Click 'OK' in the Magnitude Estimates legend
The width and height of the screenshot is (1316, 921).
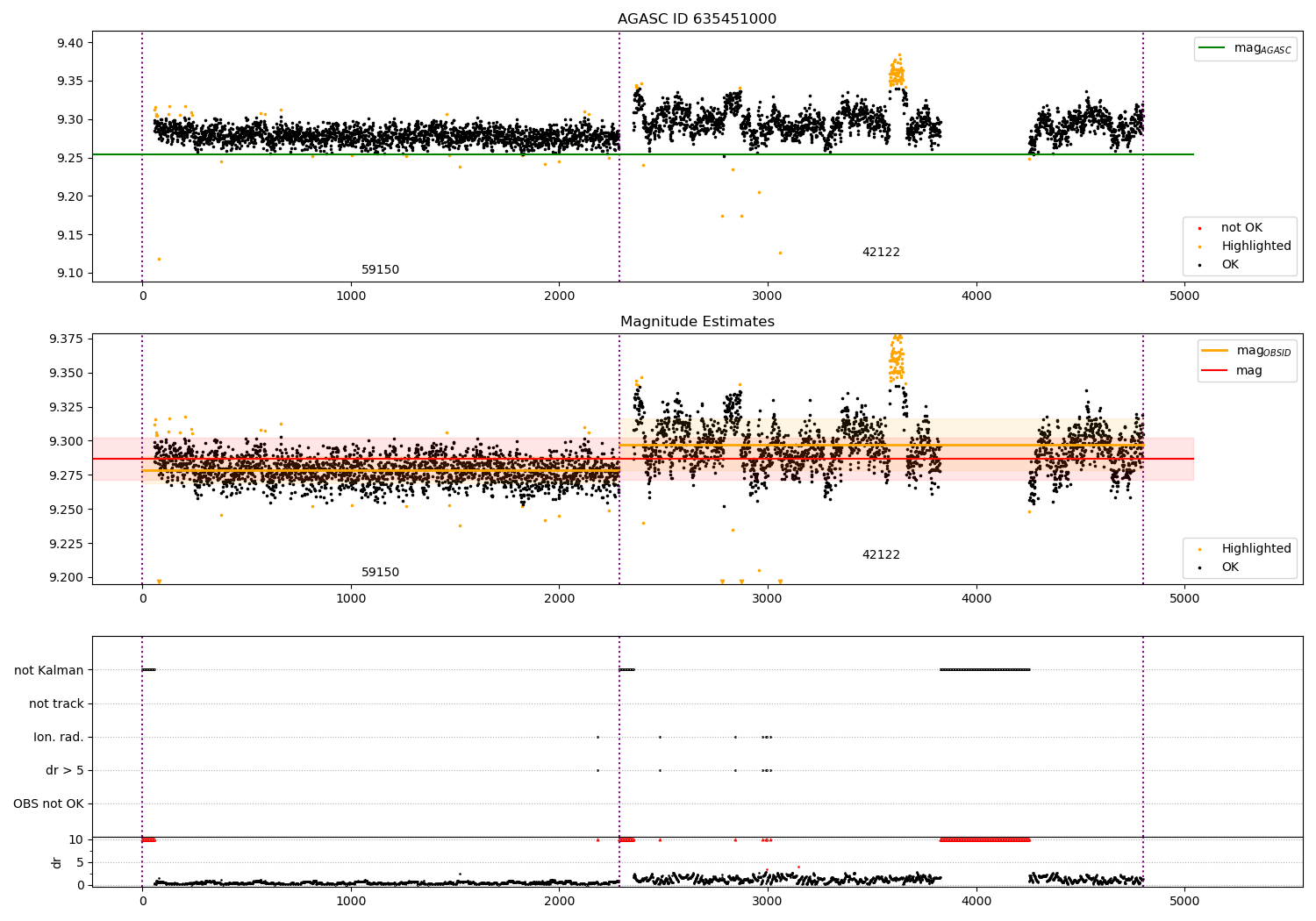click(1230, 568)
